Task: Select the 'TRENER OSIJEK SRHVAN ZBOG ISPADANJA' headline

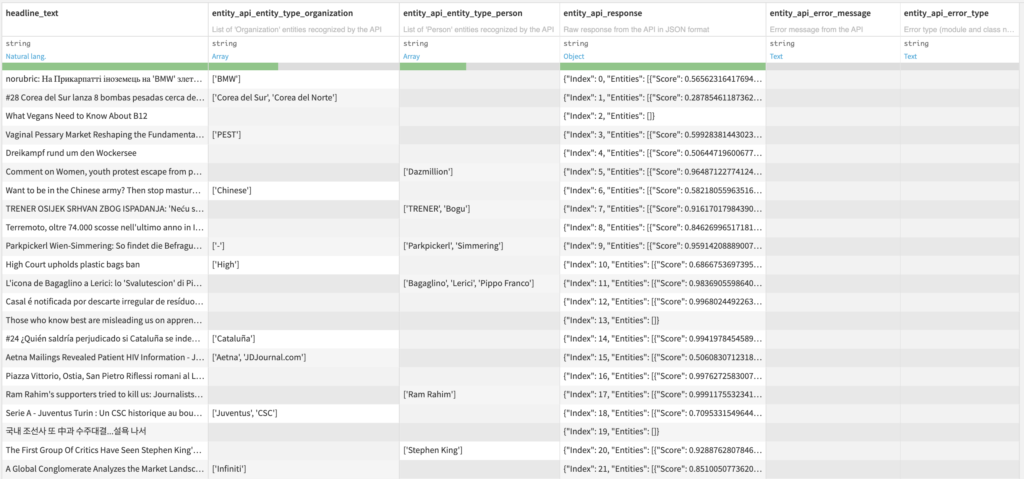Action: [104, 208]
